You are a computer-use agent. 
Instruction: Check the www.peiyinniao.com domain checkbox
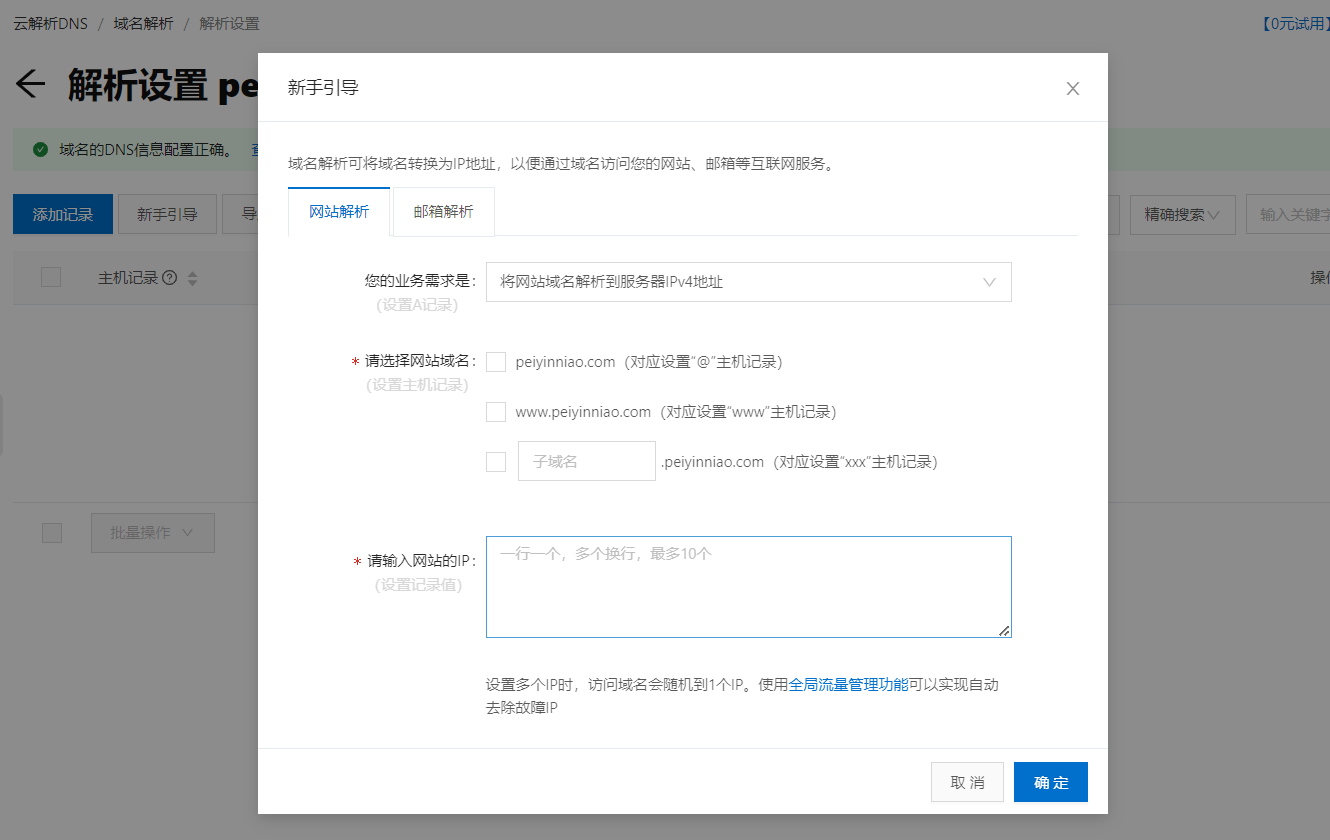(496, 411)
